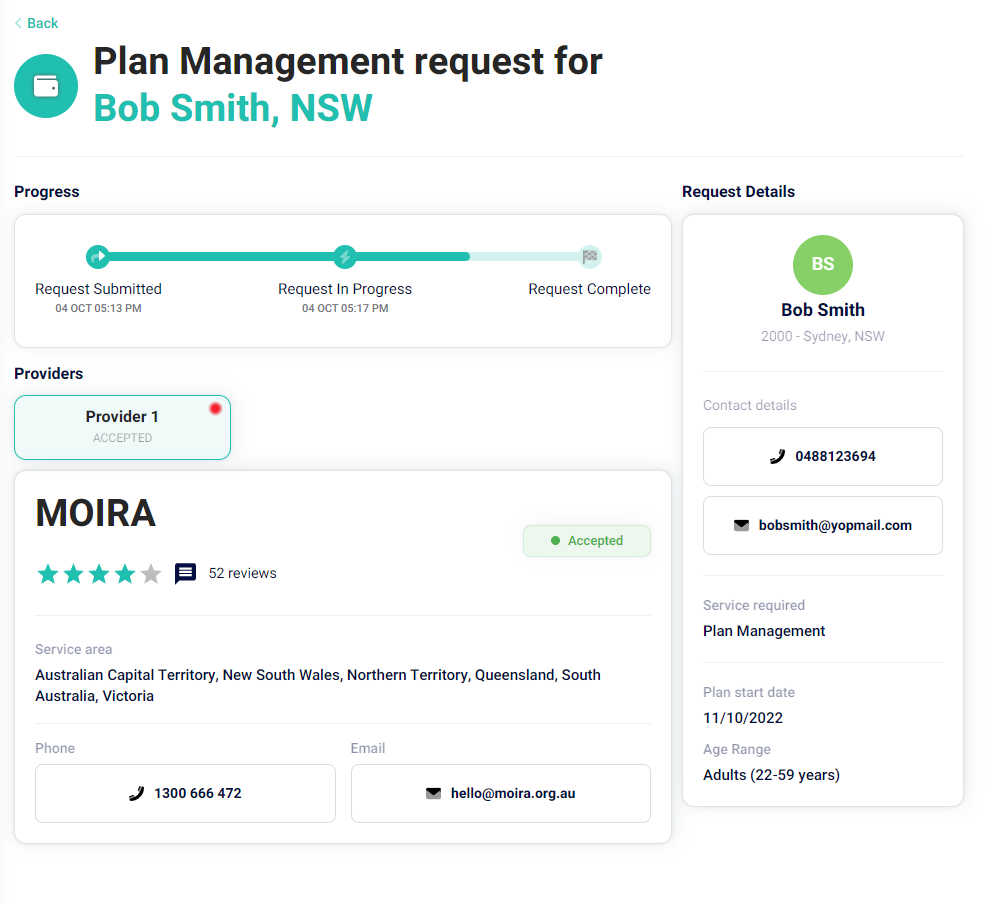The image size is (1001, 904).
Task: Email hello@moira.org.au
Action: coord(500,794)
